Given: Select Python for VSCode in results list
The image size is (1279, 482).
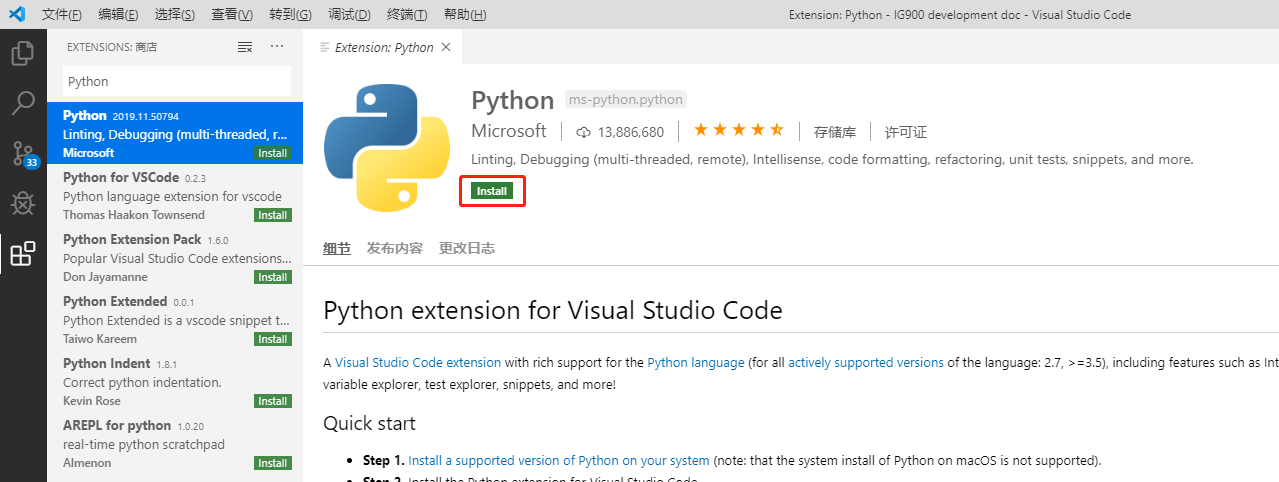Looking at the screenshot, I should pyautogui.click(x=175, y=196).
